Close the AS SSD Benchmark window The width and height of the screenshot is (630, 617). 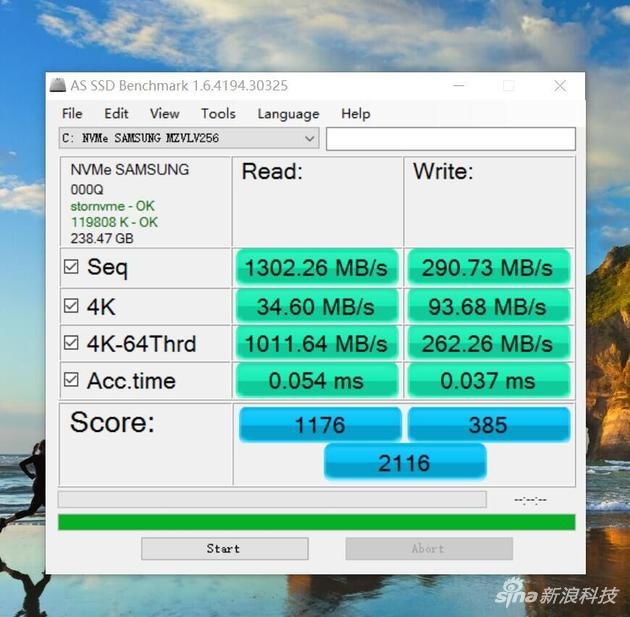560,86
